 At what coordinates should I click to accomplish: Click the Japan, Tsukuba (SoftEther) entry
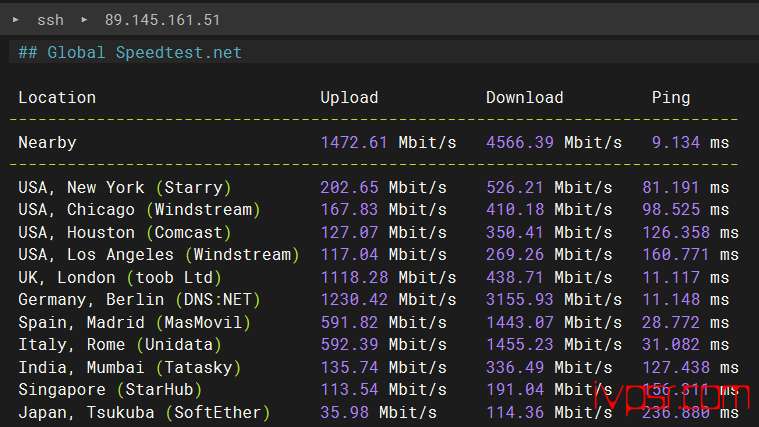pyautogui.click(x=144, y=412)
